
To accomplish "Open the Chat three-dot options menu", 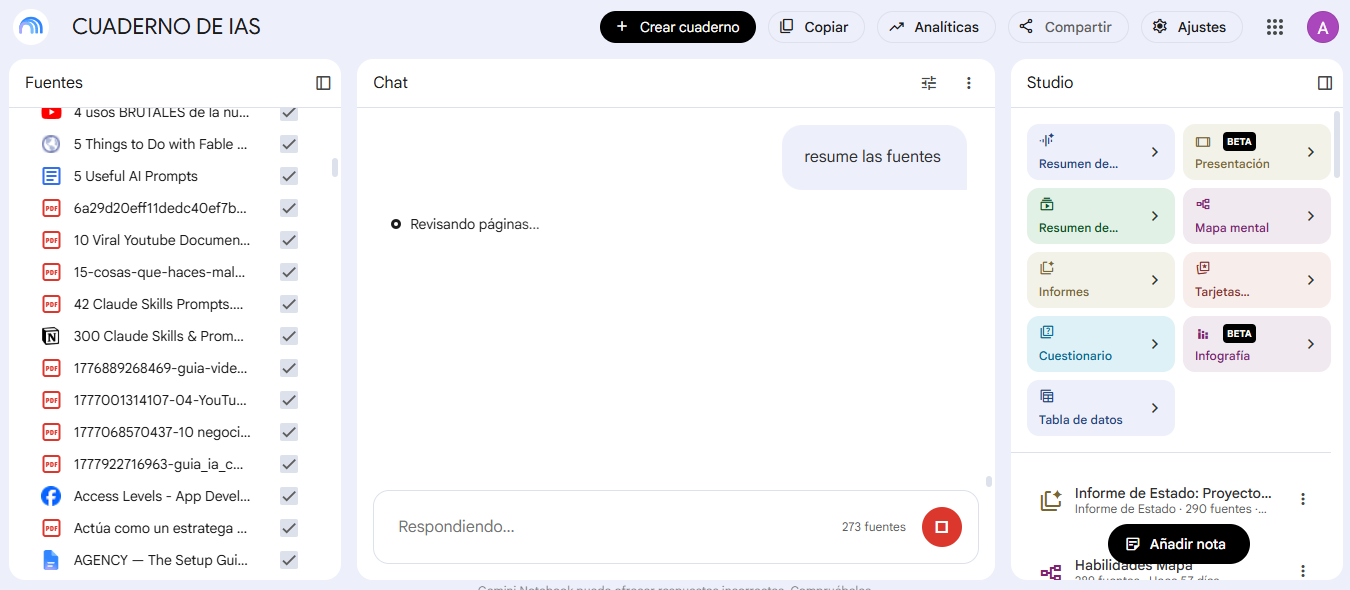I will click(x=968, y=83).
